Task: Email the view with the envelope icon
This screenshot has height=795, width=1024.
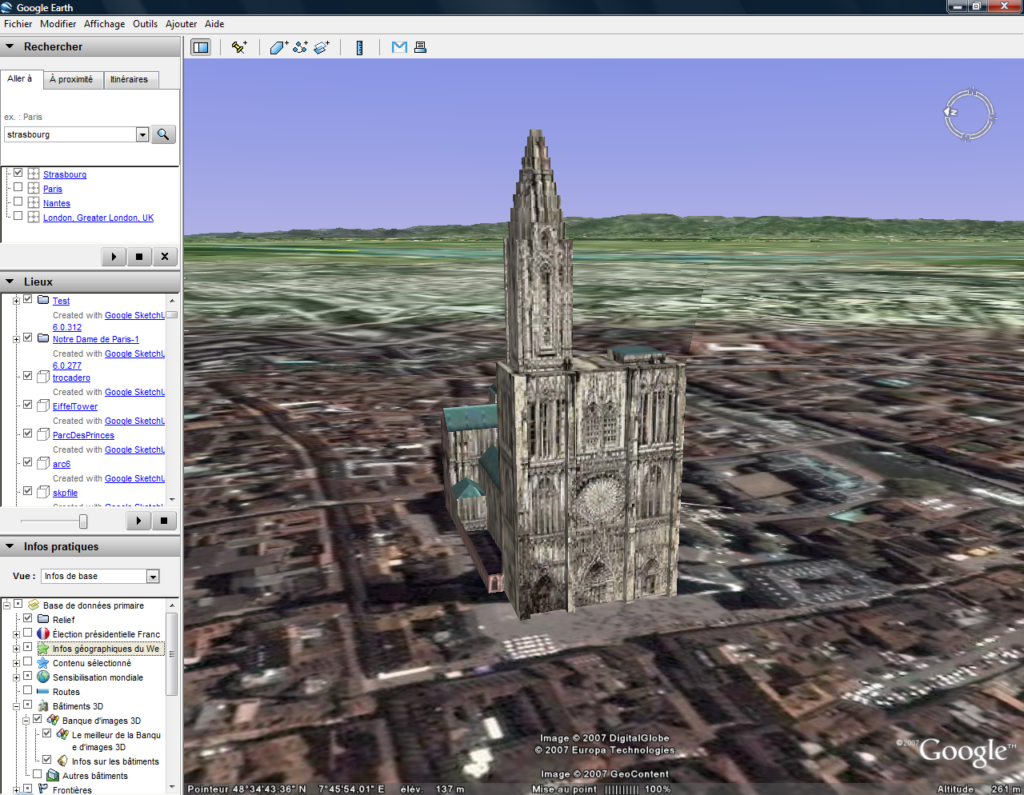Action: point(399,47)
